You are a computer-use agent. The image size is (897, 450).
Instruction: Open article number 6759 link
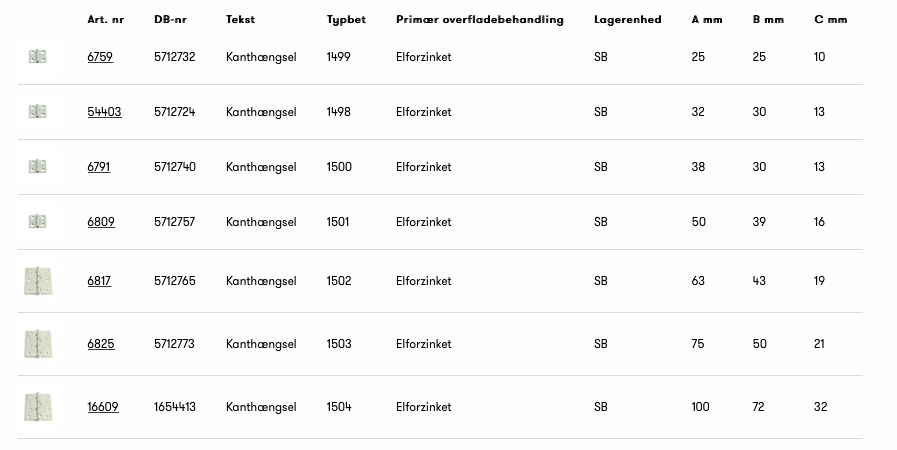(100, 57)
